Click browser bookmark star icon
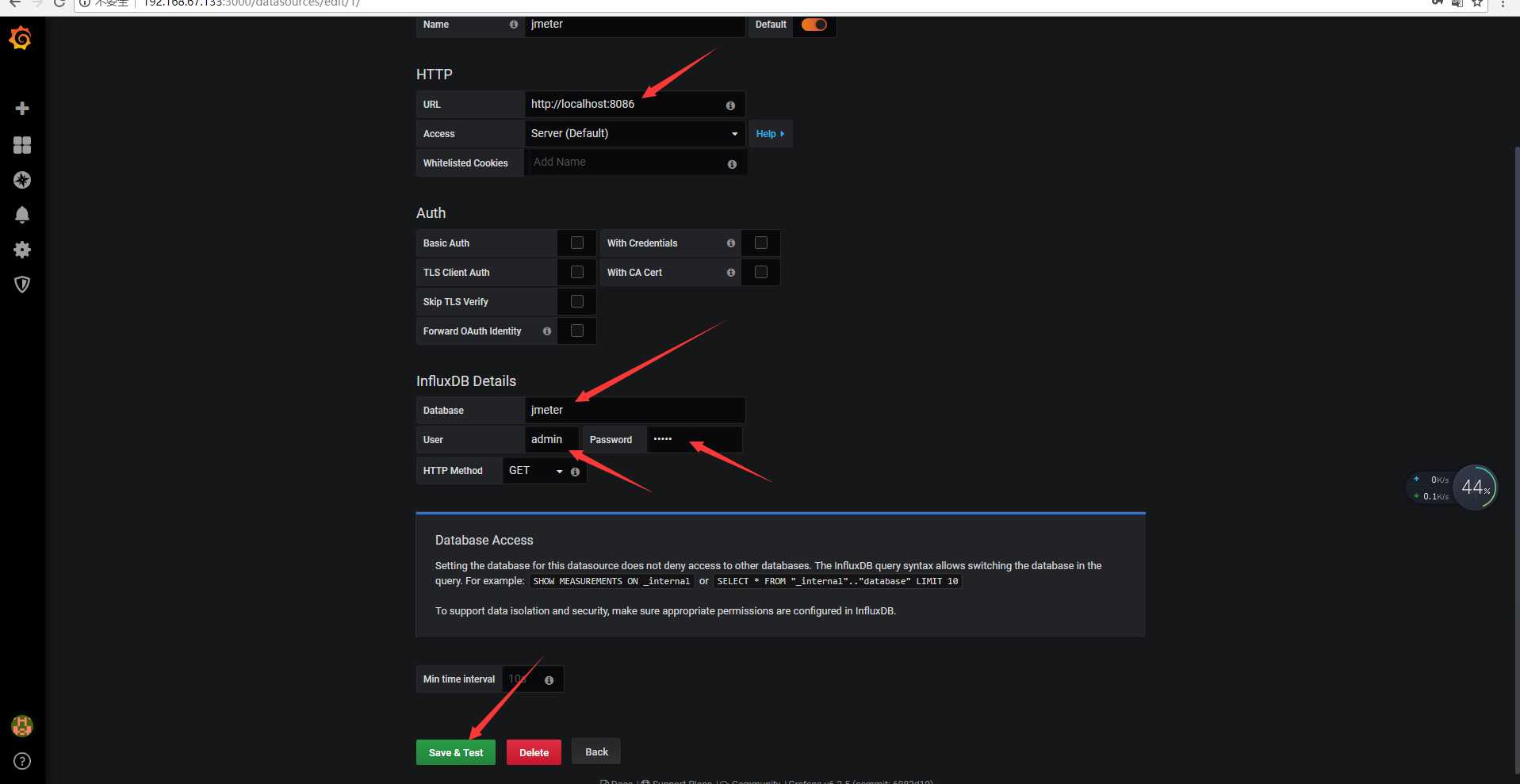The width and height of the screenshot is (1520, 784). click(x=1477, y=3)
